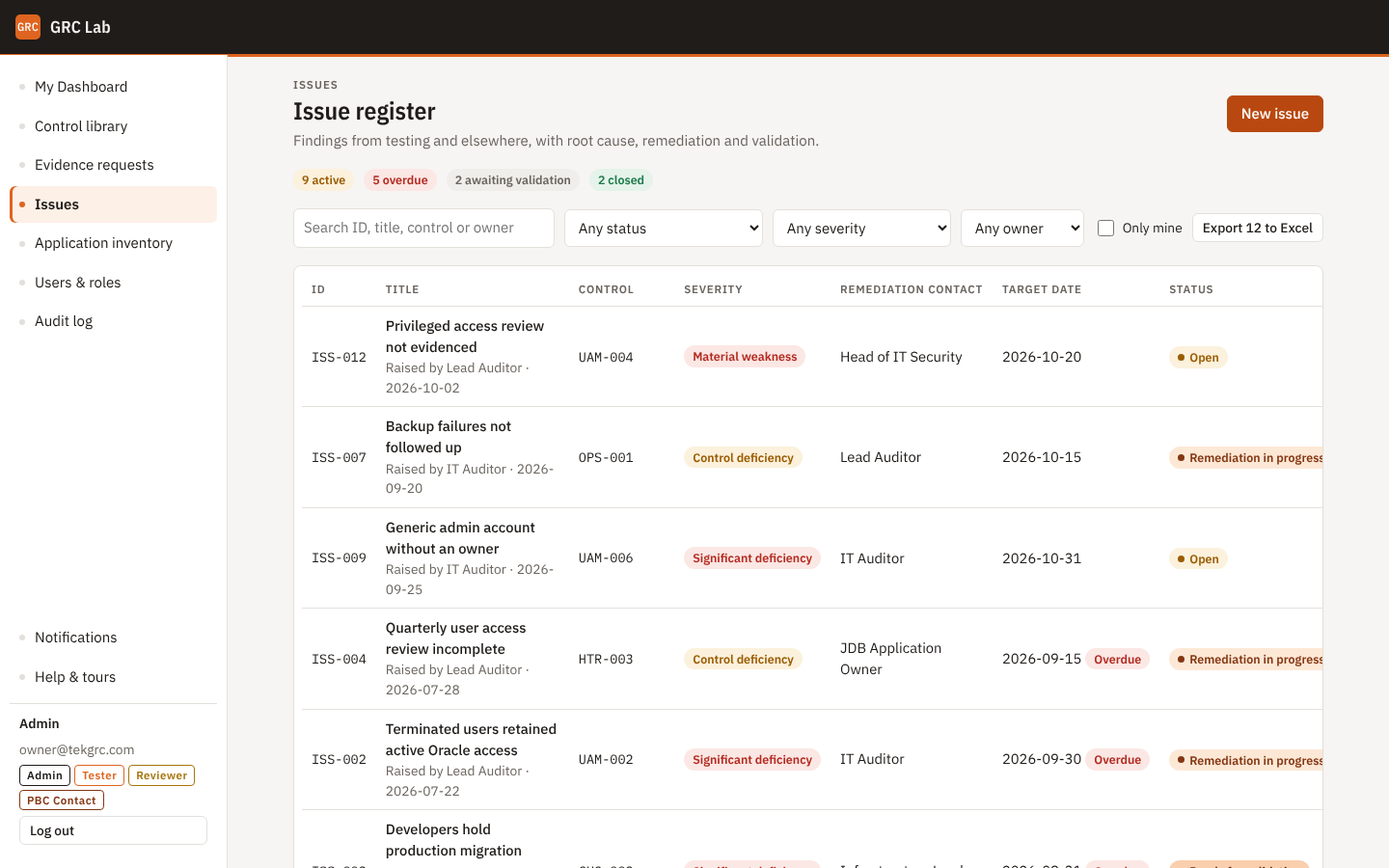Click the Open status on ISS-009

[1198, 559]
